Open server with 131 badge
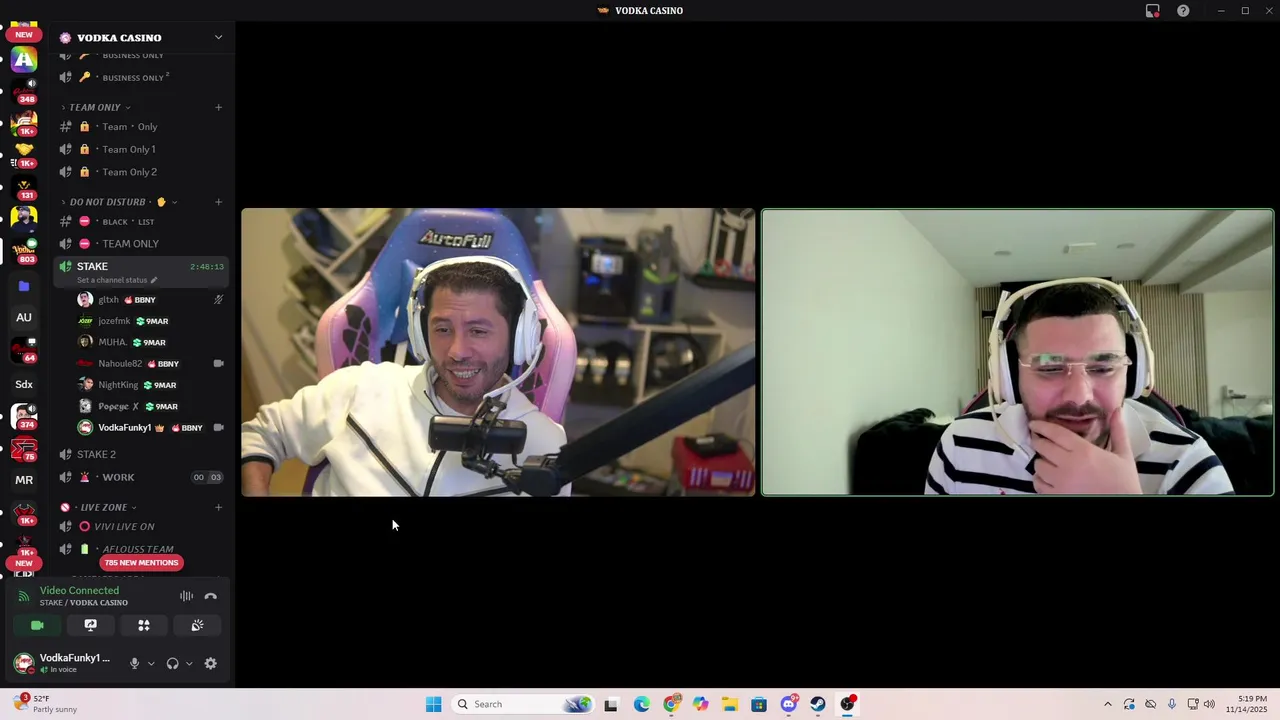The image size is (1280, 720). [x=24, y=186]
